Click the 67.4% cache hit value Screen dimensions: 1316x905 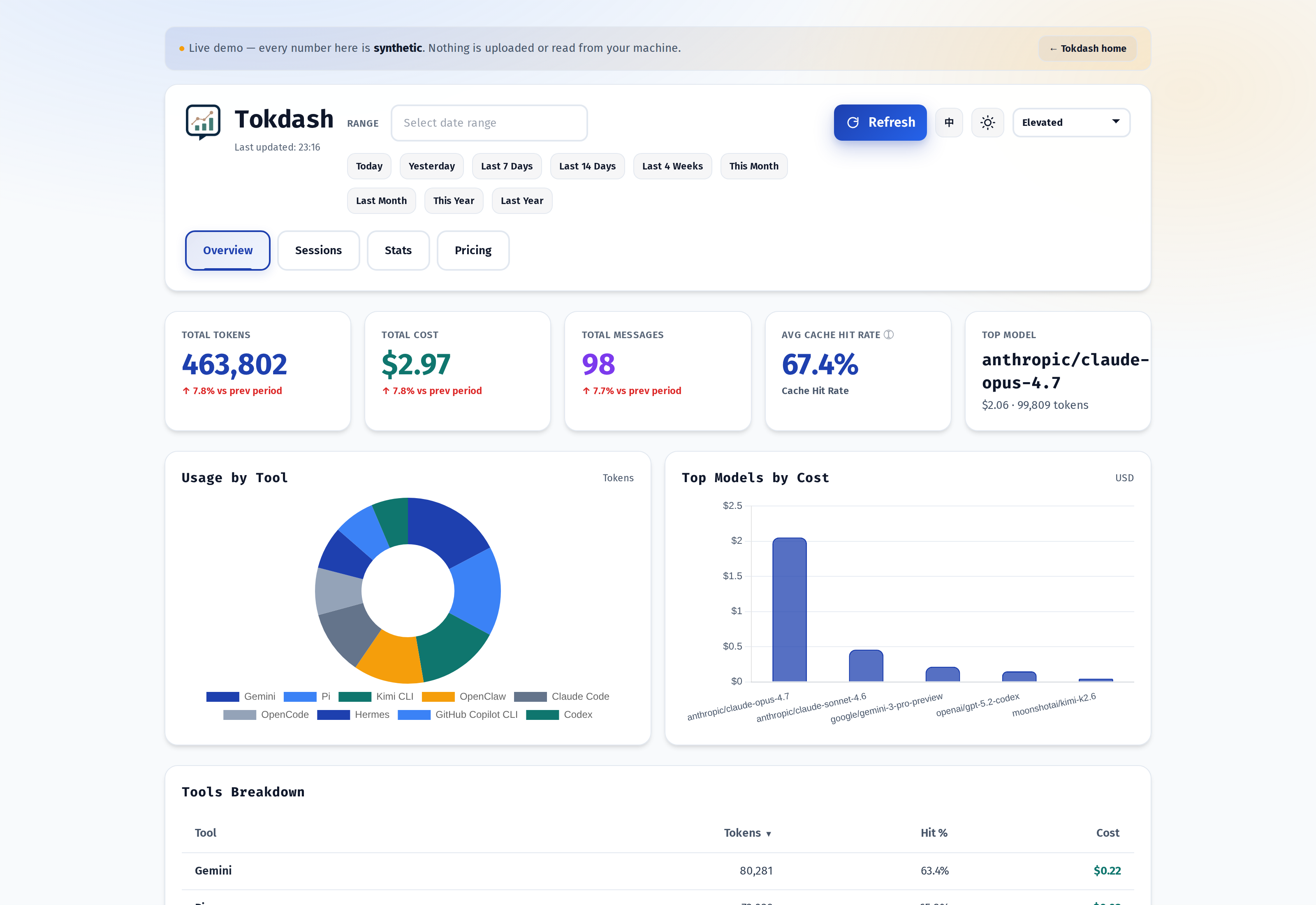pyautogui.click(x=820, y=364)
